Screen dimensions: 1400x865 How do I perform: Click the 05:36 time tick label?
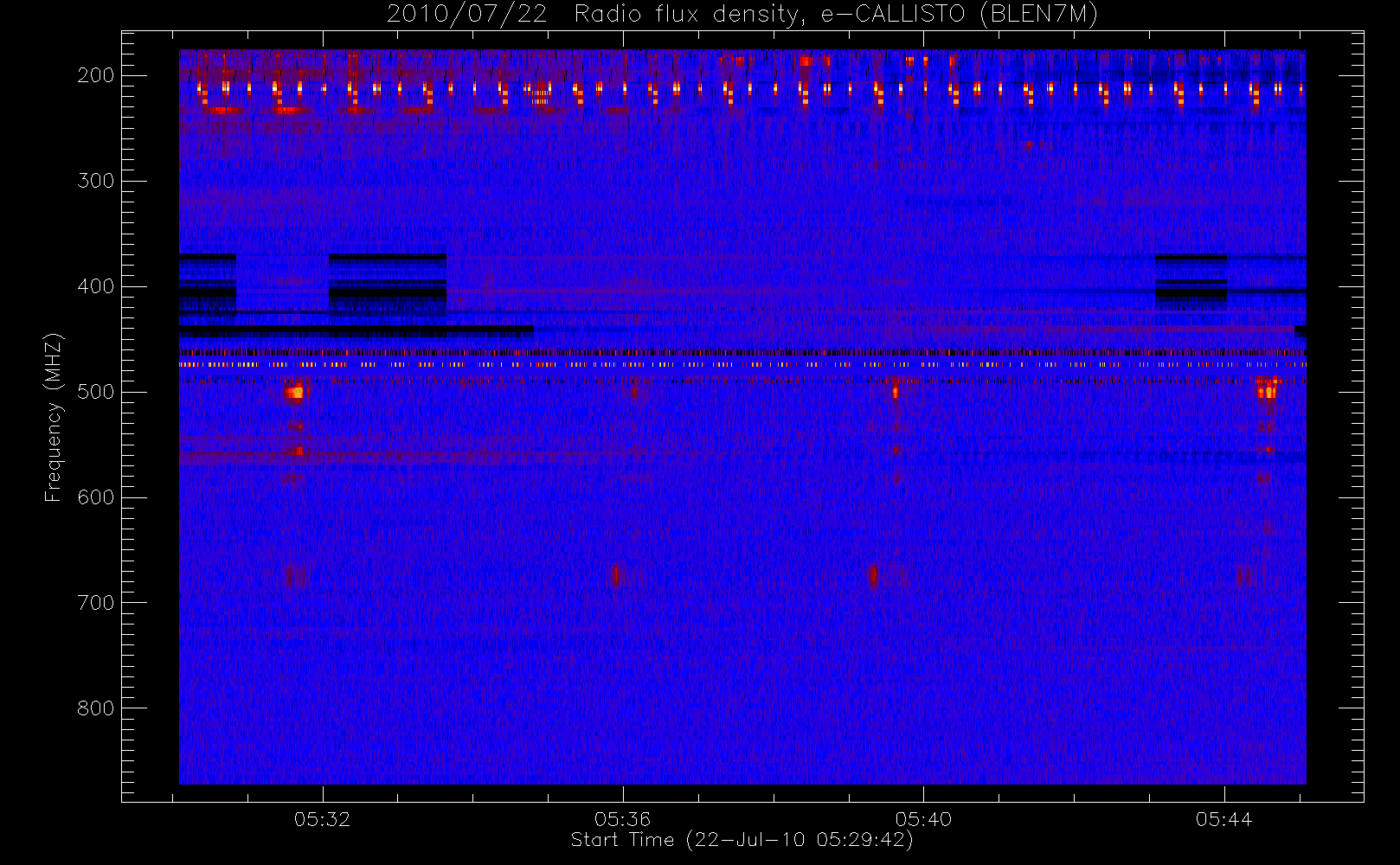pos(623,818)
